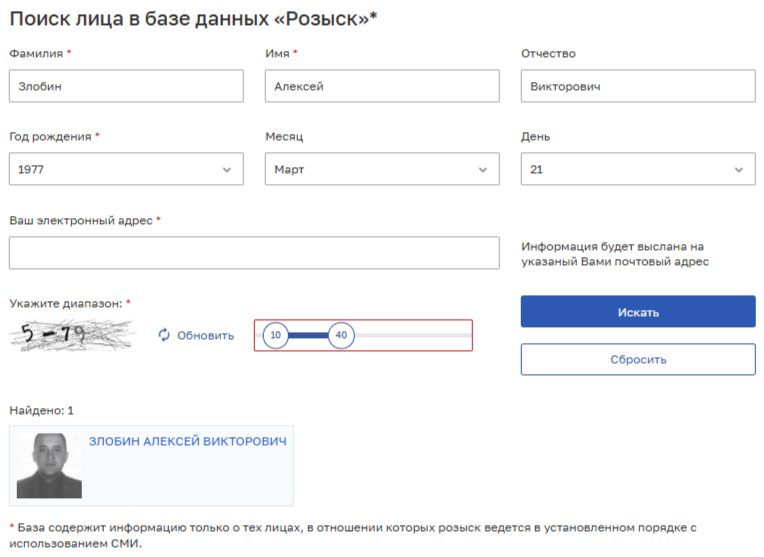Screen dimensions: 764x557
Task: Click the unfilled slider track right of 40
Action: tap(412, 335)
